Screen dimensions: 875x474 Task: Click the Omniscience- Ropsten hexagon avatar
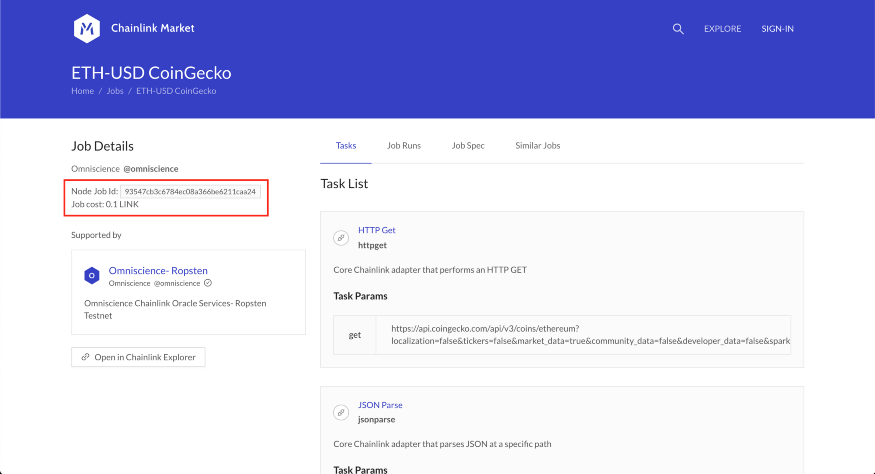pos(92,275)
